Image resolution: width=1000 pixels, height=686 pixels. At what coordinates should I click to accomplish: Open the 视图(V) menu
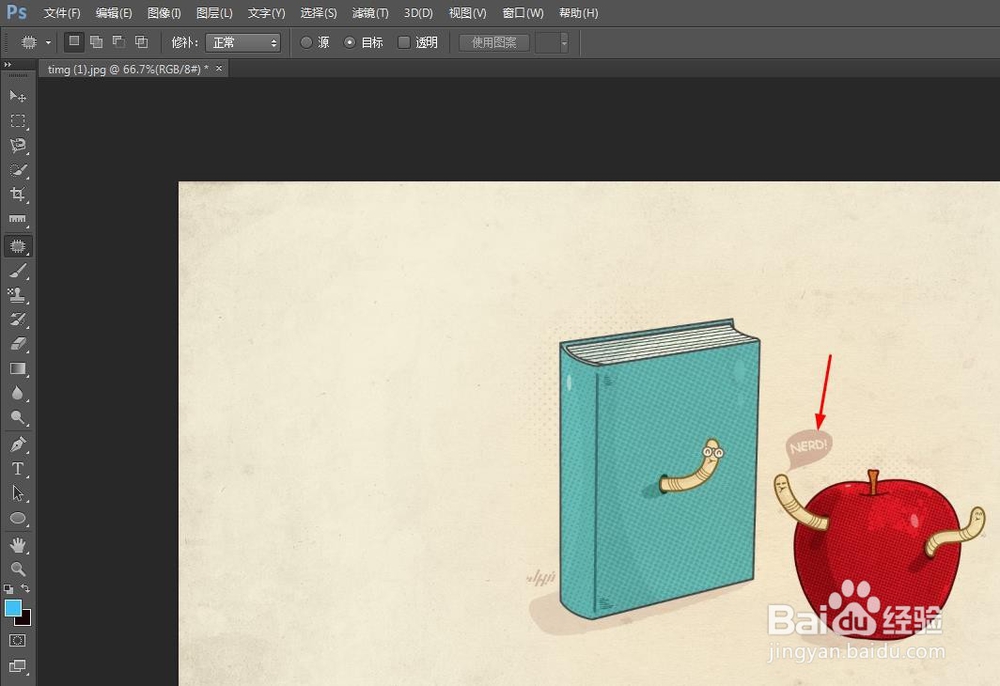tap(467, 13)
